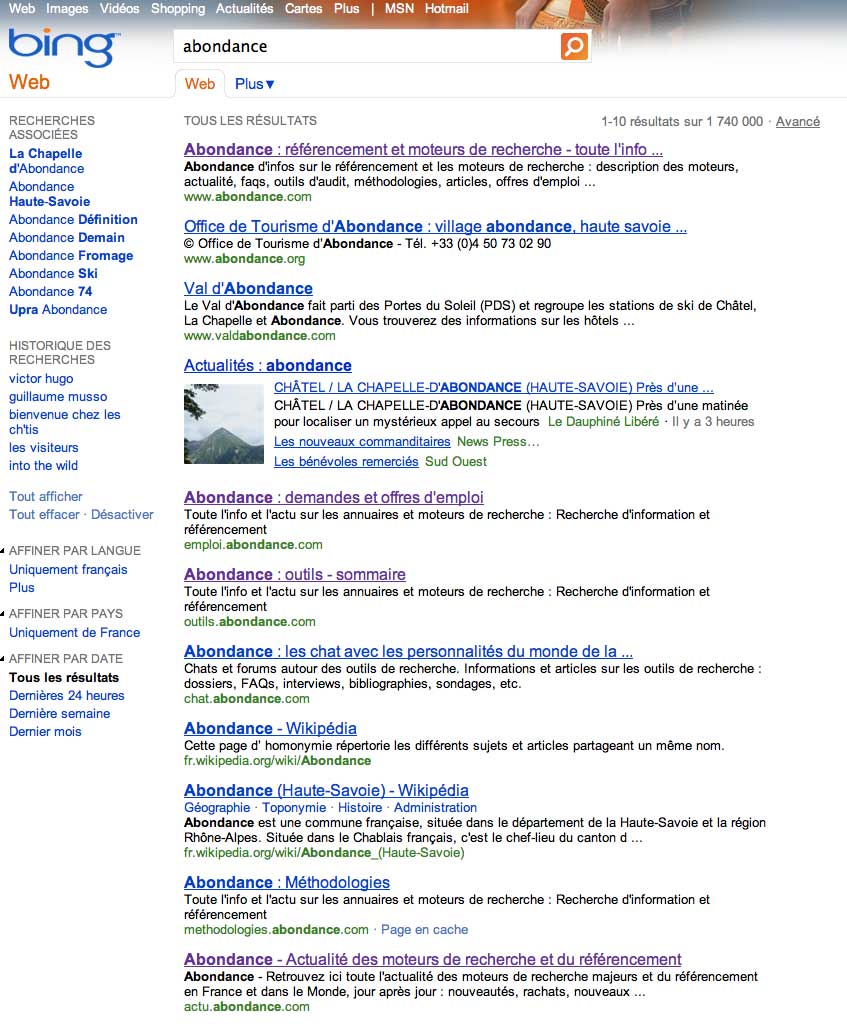Reopen les visiteurs from search history
The width and height of the screenshot is (847, 1027).
click(43, 448)
